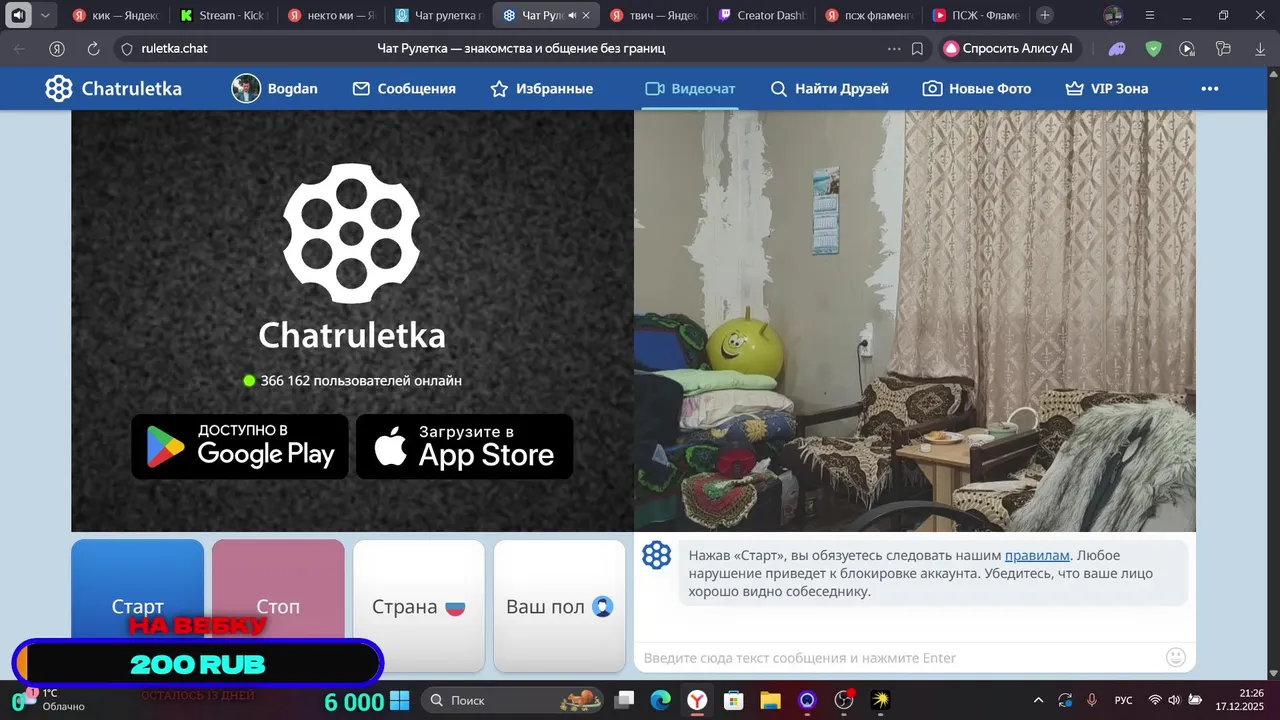Click the taskbar Поиск search box
The image size is (1280, 720).
point(513,700)
